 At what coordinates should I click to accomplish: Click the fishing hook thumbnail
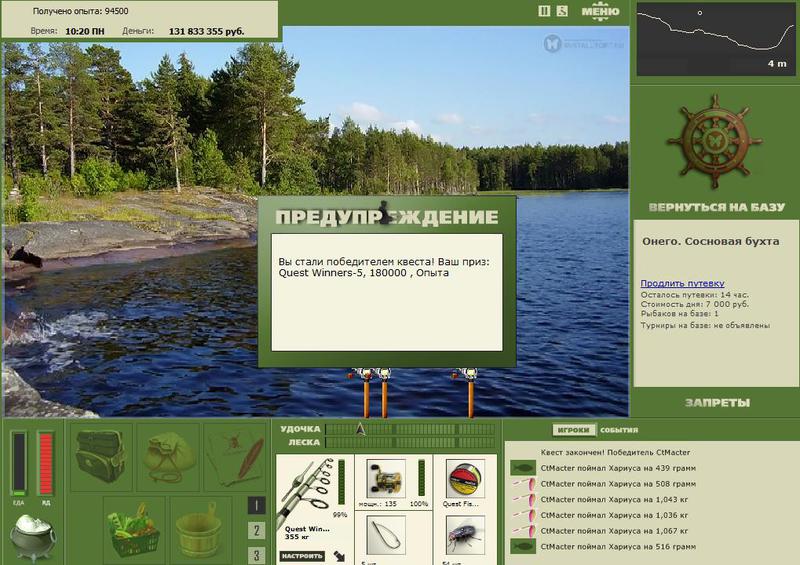(386, 535)
